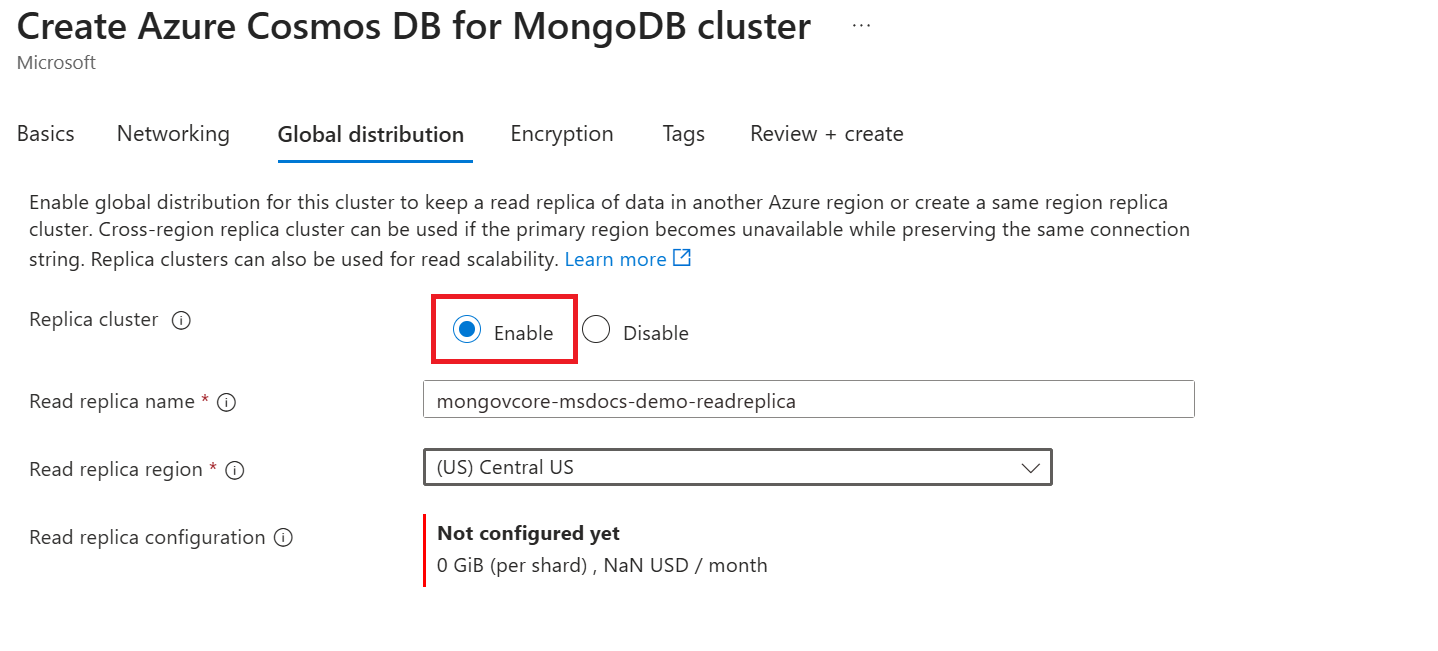Click the Read replica configuration info icon
1438x651 pixels.
tap(284, 538)
